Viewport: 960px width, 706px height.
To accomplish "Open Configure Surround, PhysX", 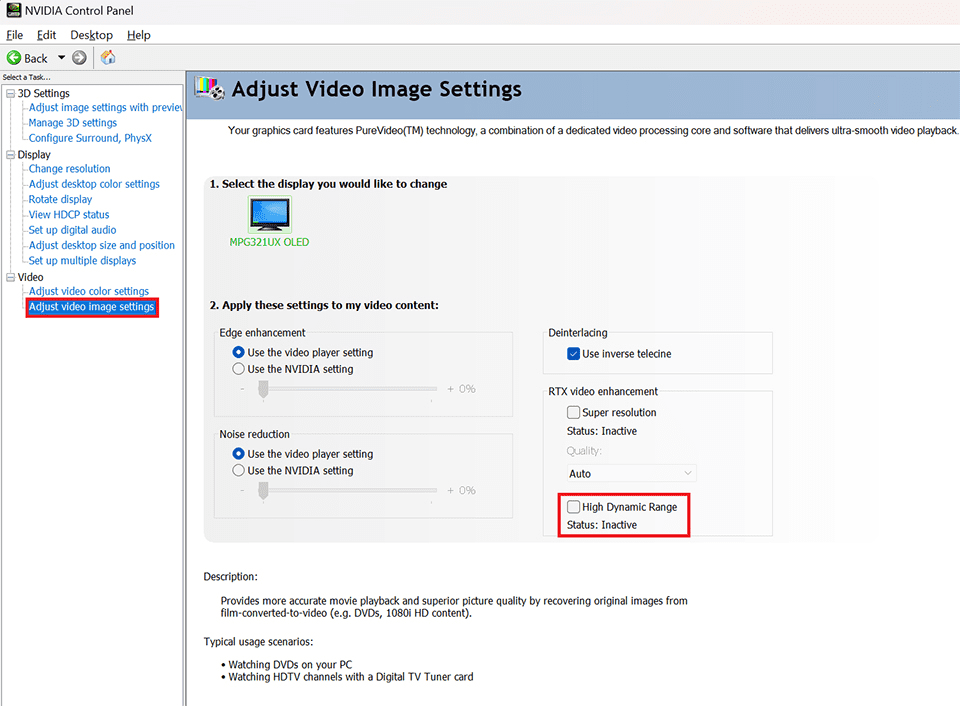I will 90,138.
